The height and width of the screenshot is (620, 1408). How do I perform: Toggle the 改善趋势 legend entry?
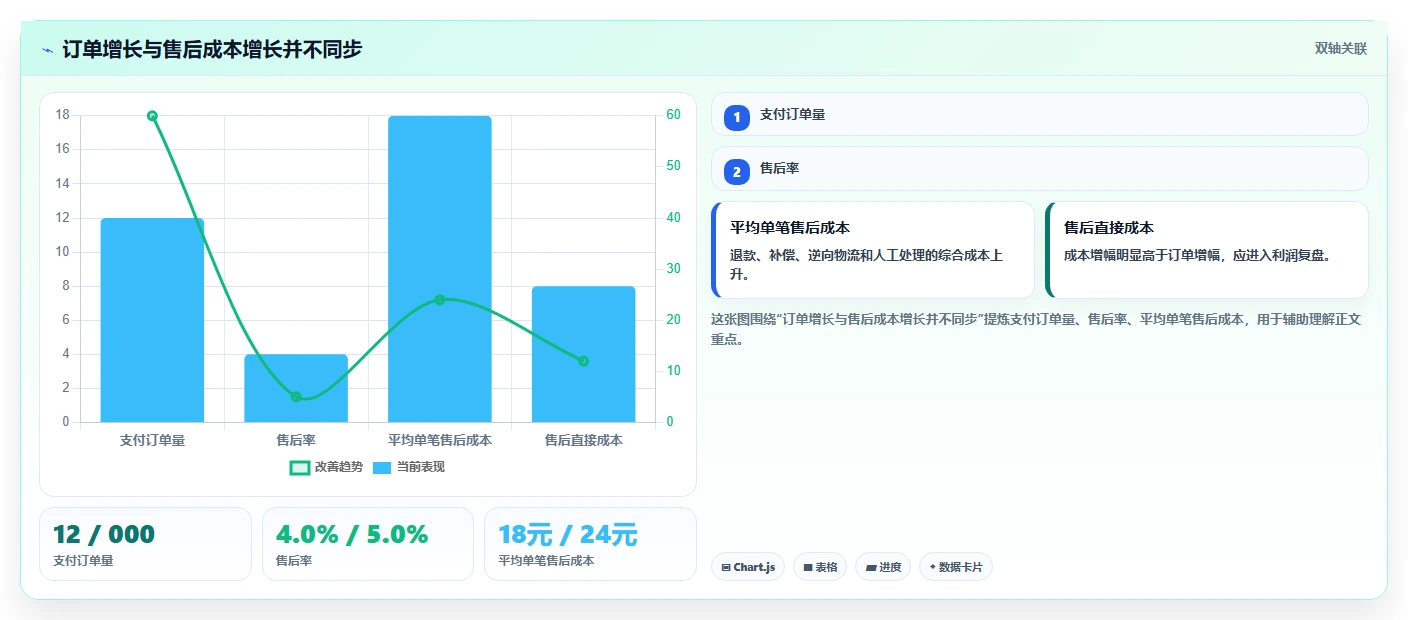pos(326,467)
